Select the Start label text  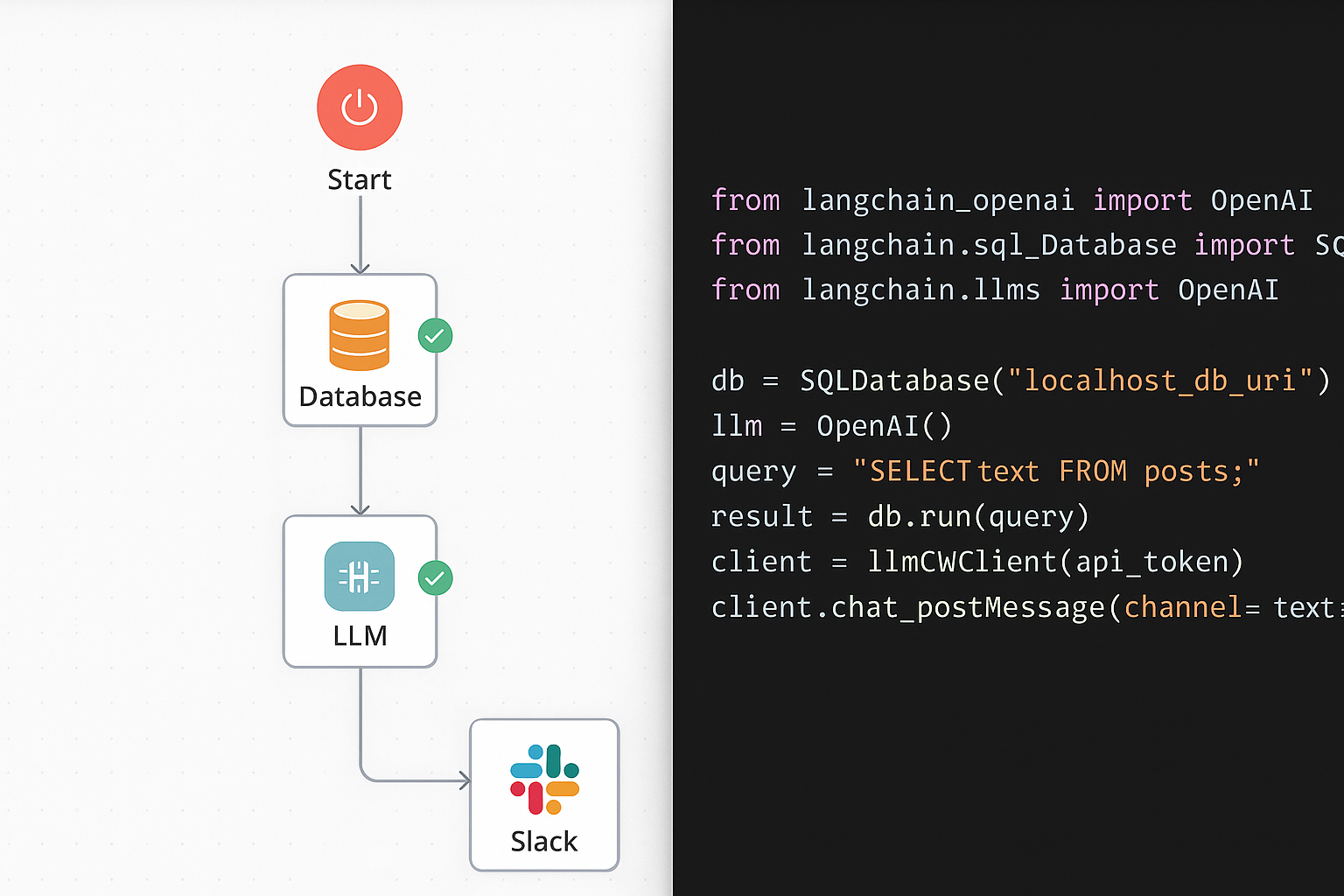click(360, 179)
